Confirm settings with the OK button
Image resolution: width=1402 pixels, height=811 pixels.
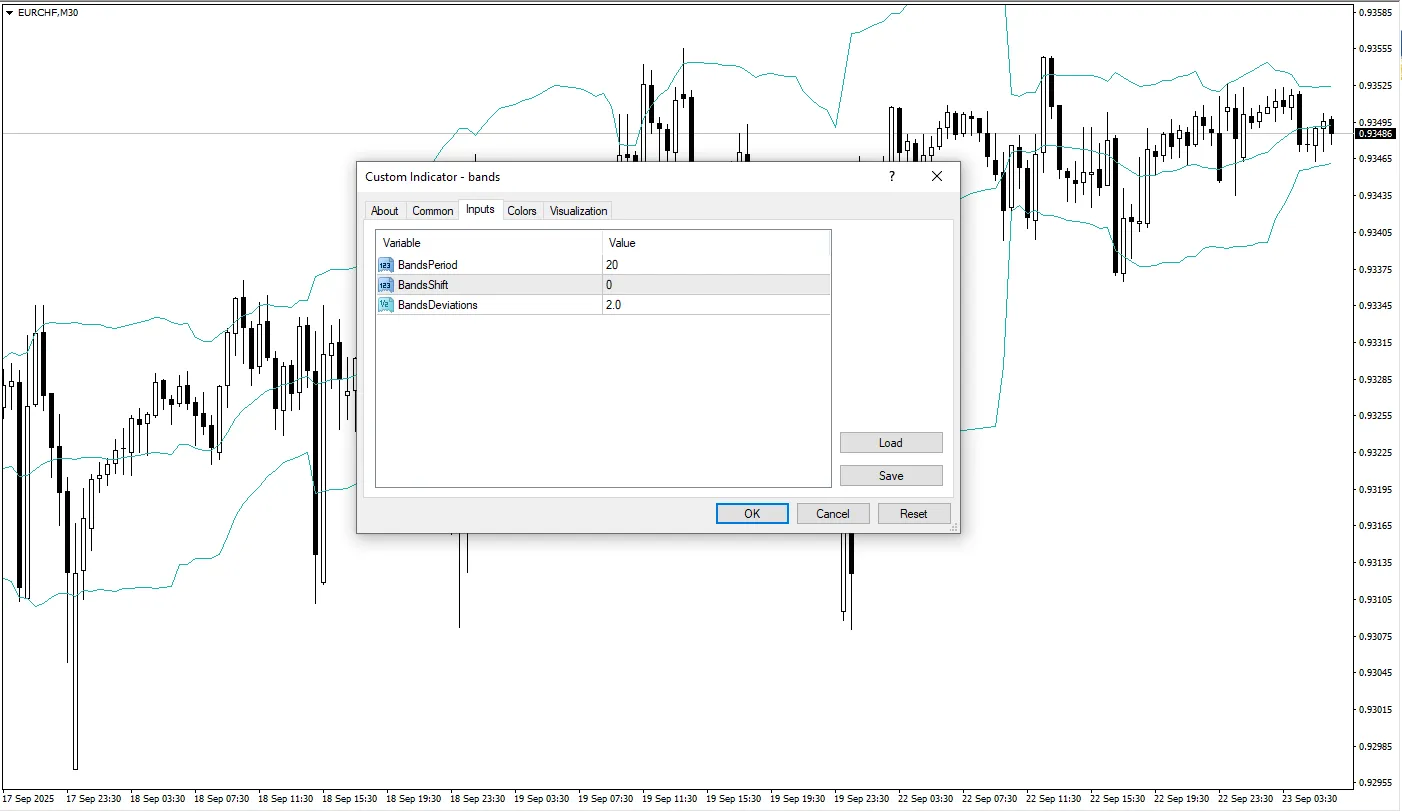752,513
